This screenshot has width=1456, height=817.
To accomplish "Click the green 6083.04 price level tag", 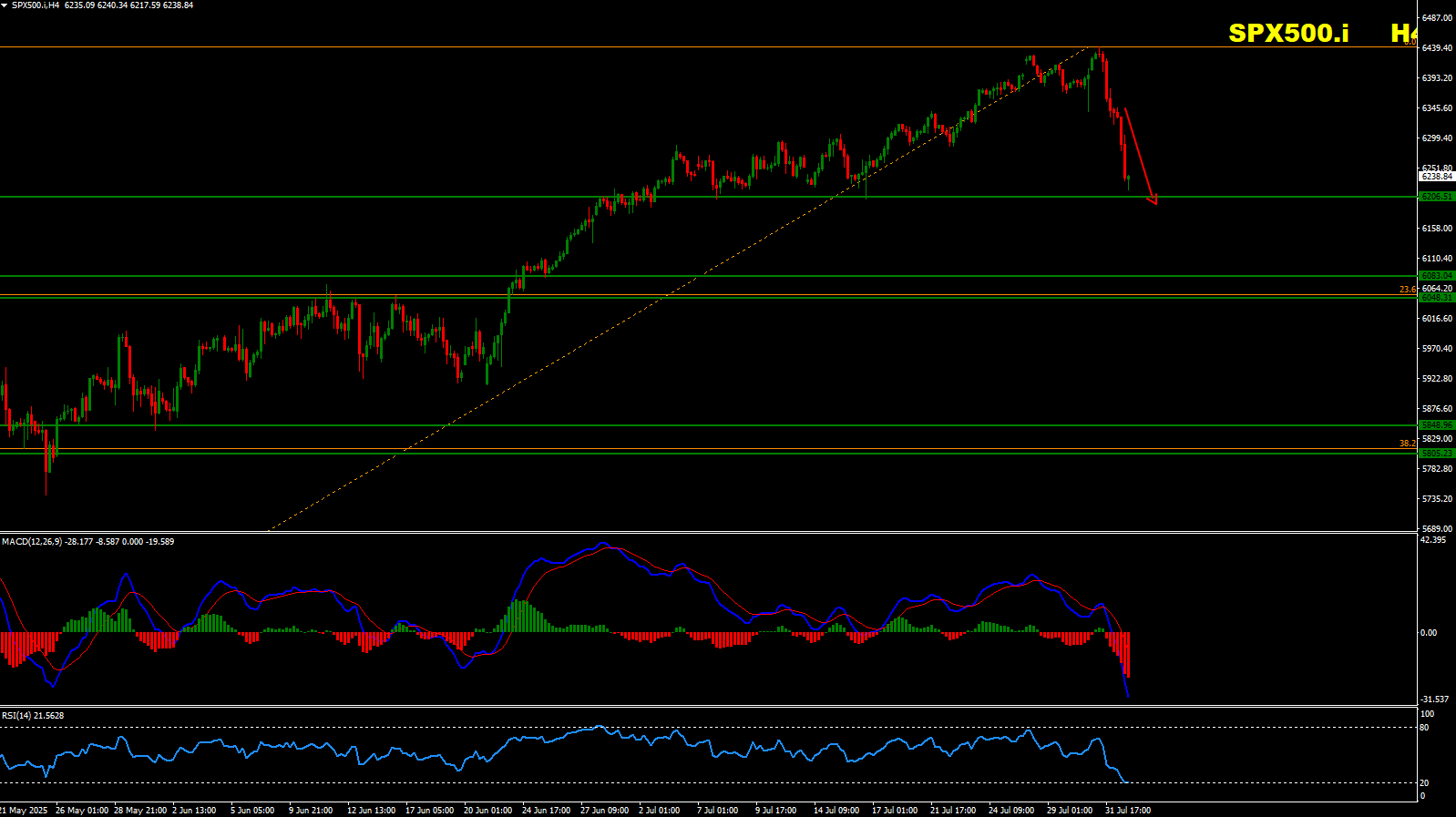I will (x=1436, y=276).
